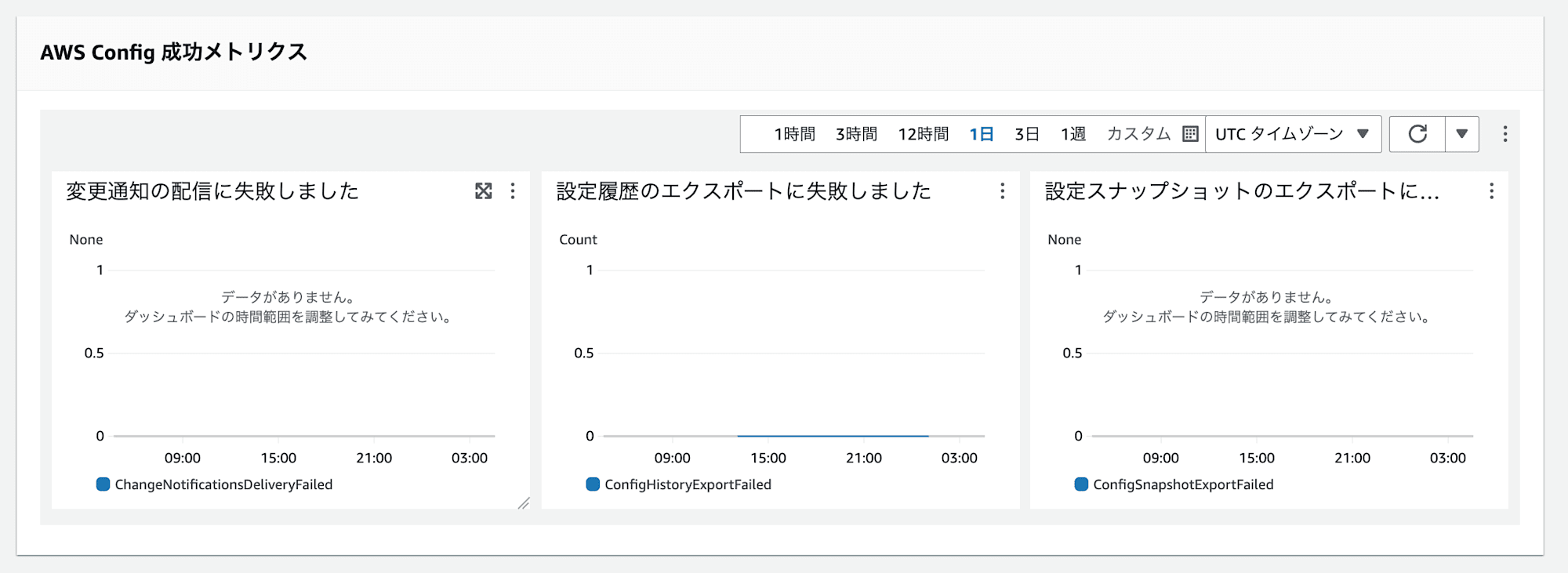Click the calendar icon next to カスタム
This screenshot has height=573, width=1568.
1190,134
